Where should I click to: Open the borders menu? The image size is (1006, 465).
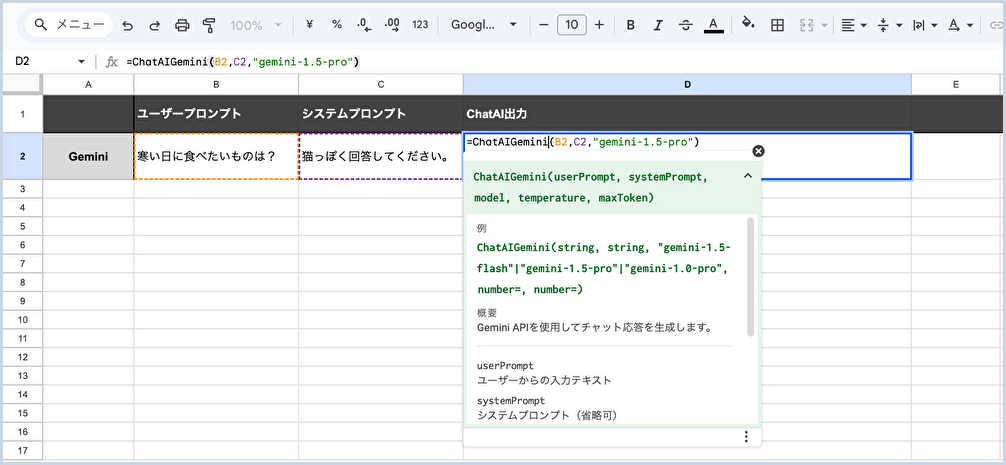(x=777, y=26)
